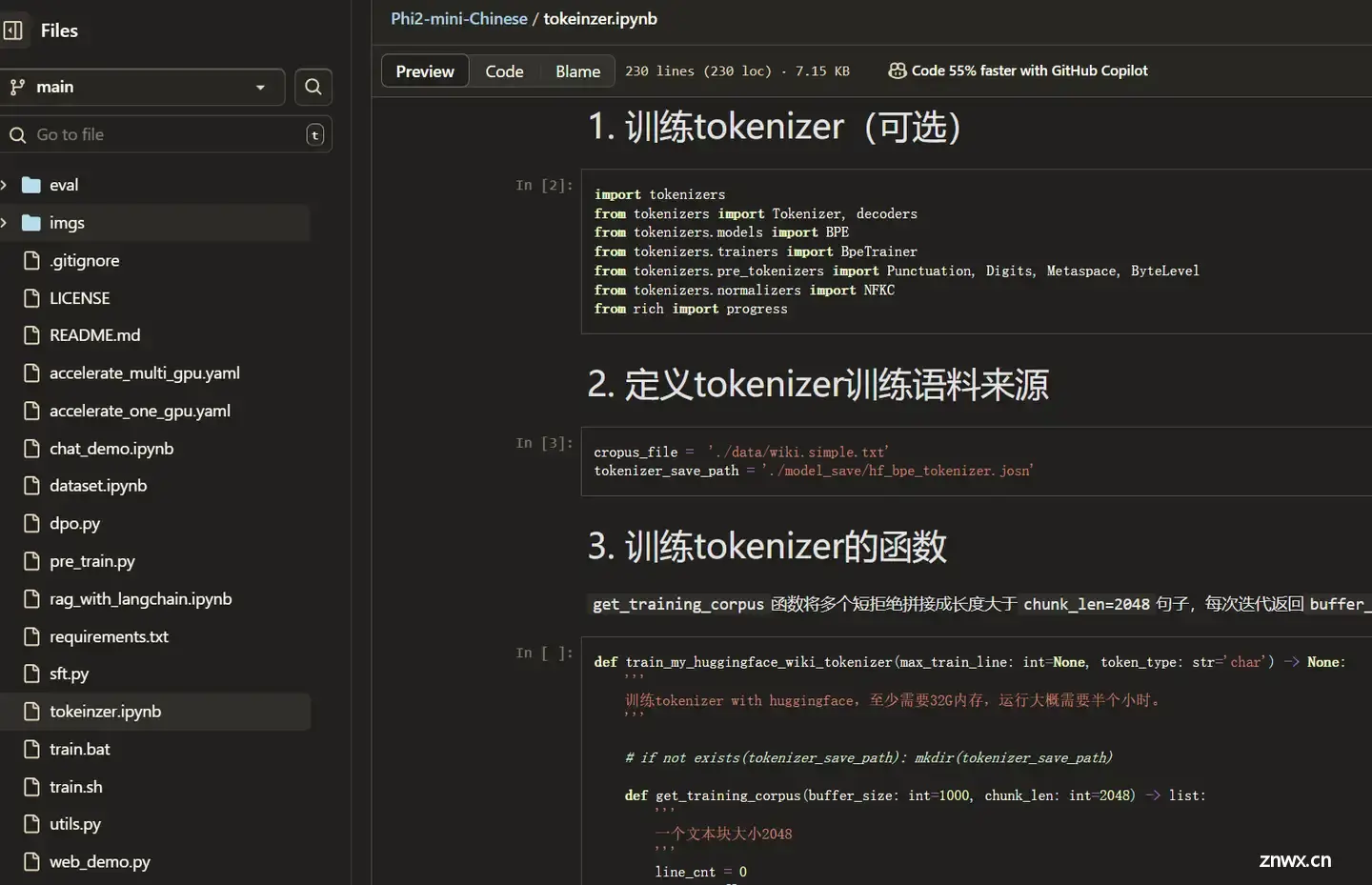Switch to the Code tab
This screenshot has width=1372, height=885.
pos(504,71)
